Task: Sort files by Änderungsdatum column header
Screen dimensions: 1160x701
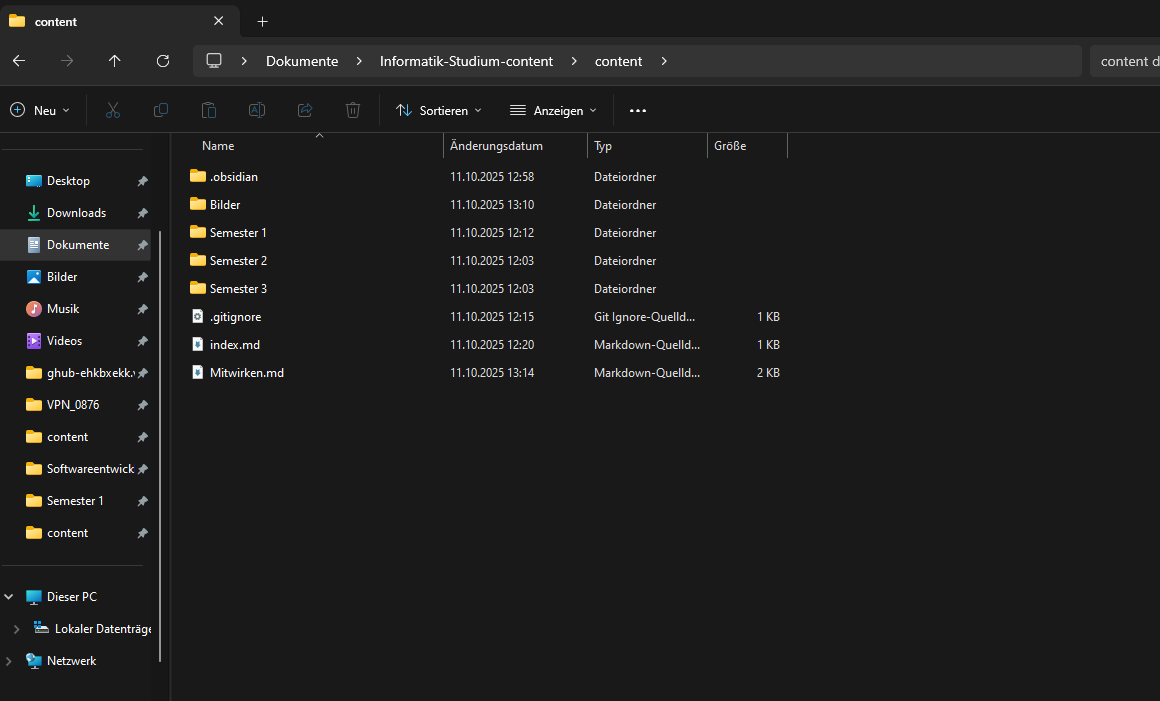Action: click(x=496, y=146)
